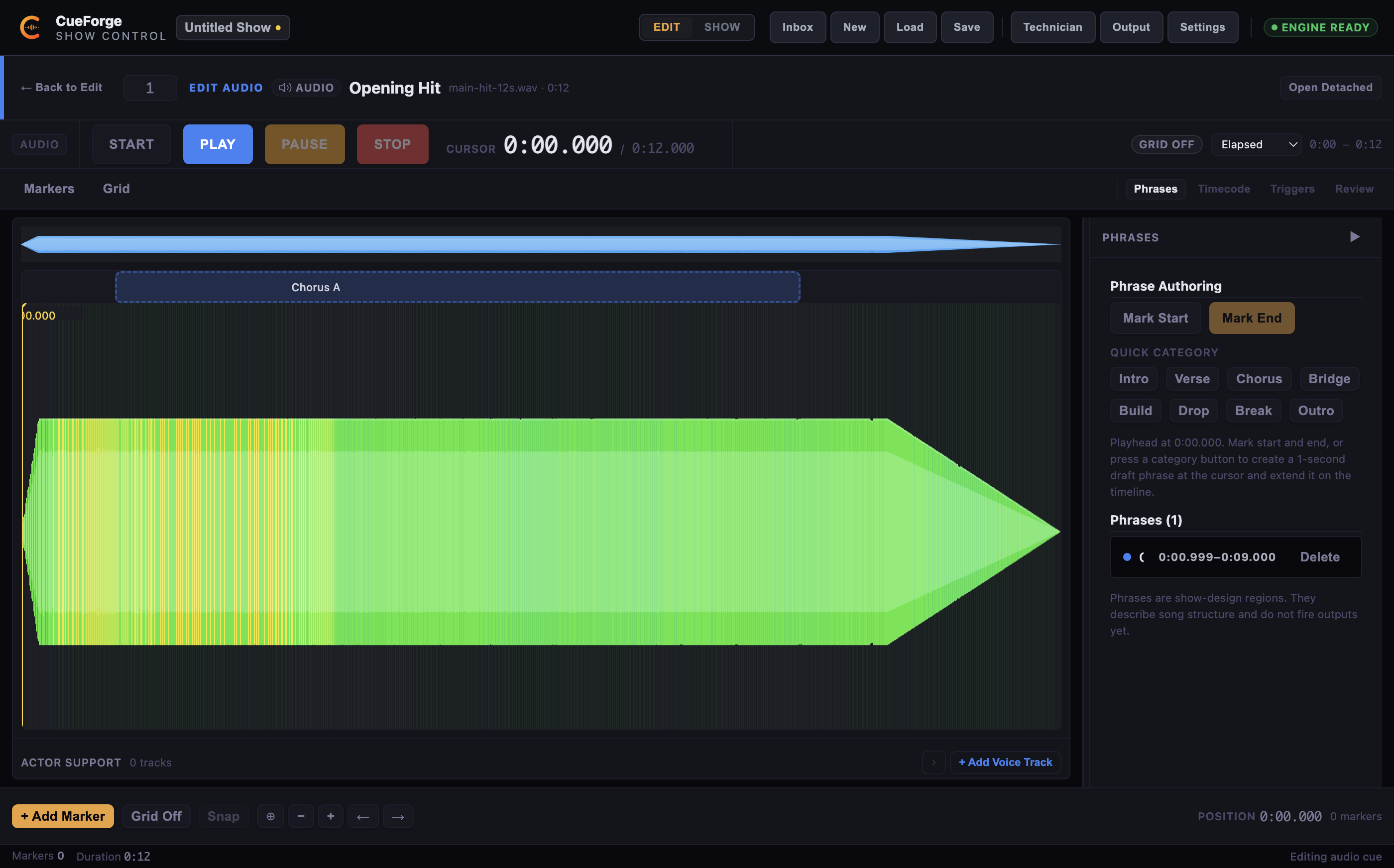
Task: Go Back to Edit
Action: click(61, 88)
